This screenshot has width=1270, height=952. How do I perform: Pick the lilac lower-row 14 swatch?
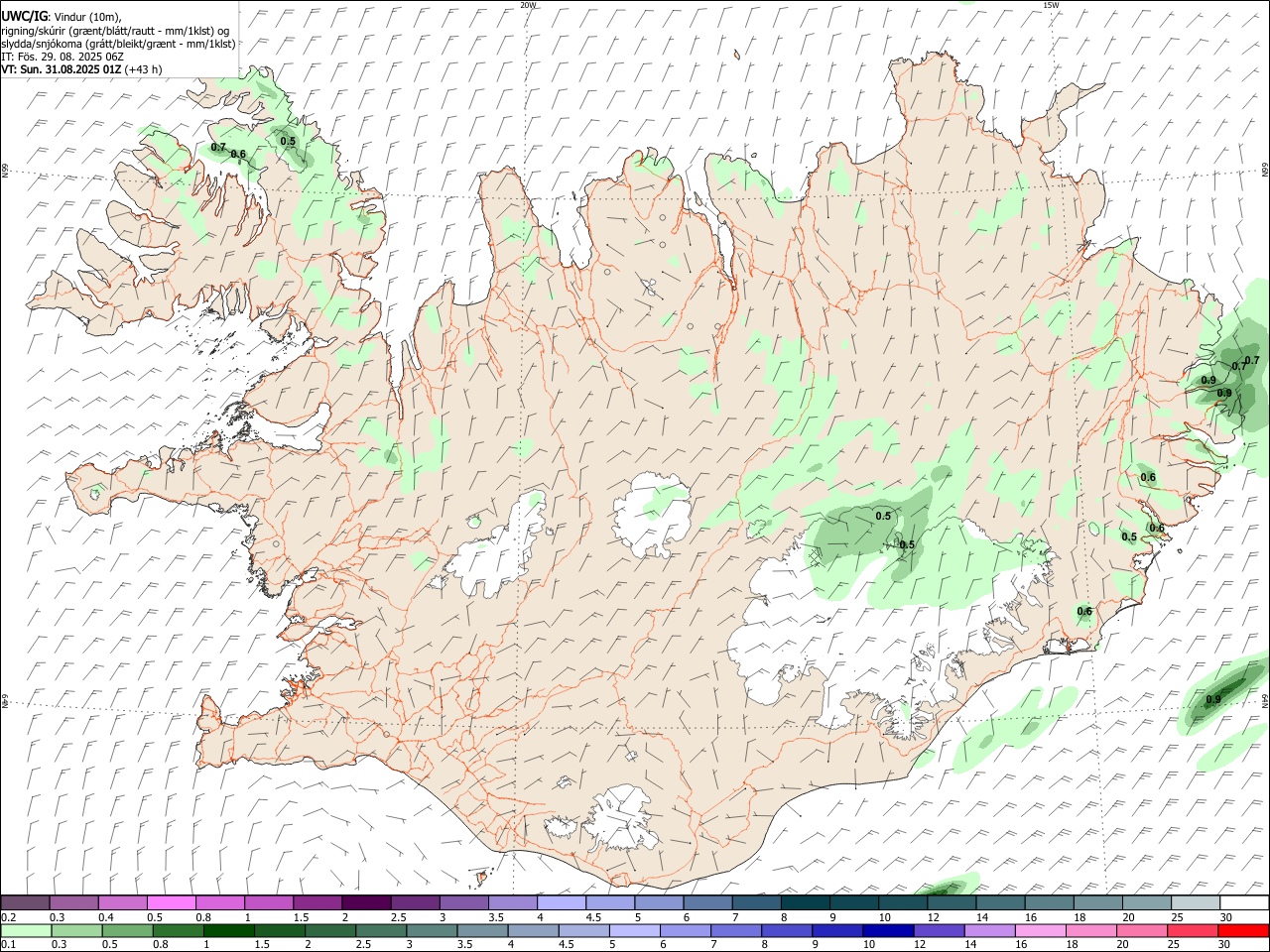(989, 930)
